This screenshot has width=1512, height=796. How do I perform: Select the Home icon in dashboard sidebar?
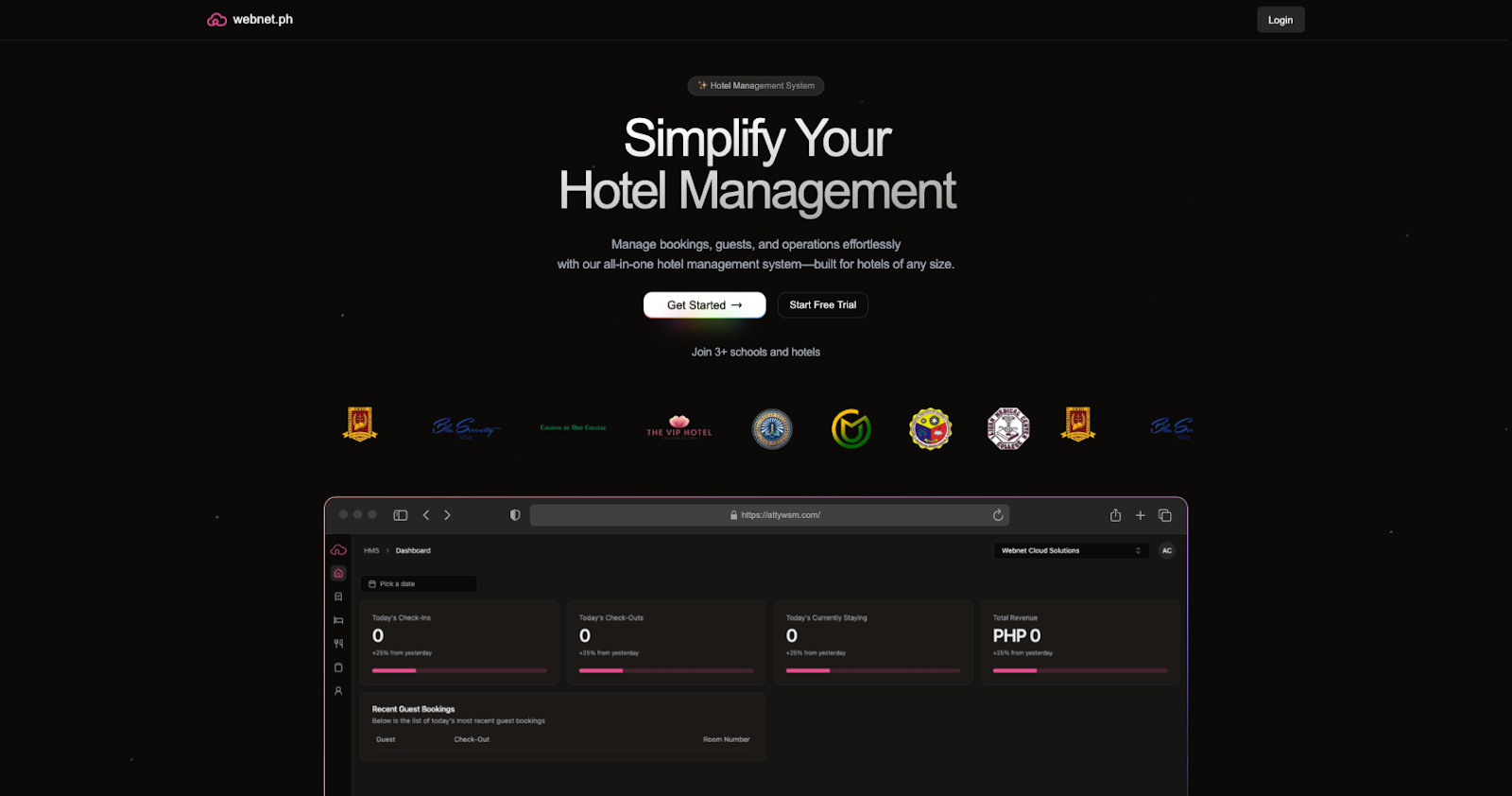[338, 573]
